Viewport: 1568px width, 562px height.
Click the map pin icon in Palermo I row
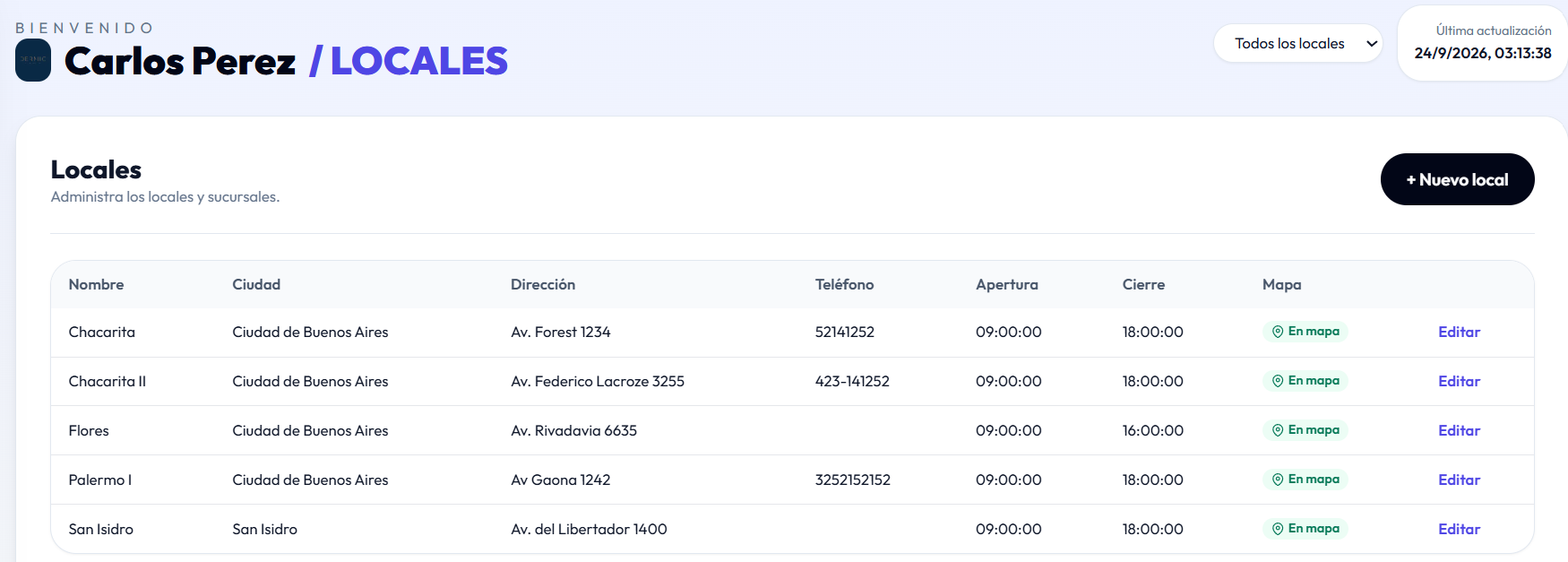click(1278, 480)
